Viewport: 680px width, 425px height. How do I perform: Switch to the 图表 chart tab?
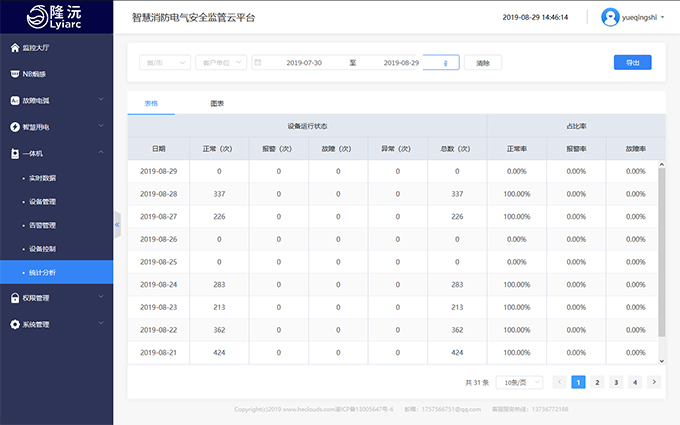tap(217, 103)
